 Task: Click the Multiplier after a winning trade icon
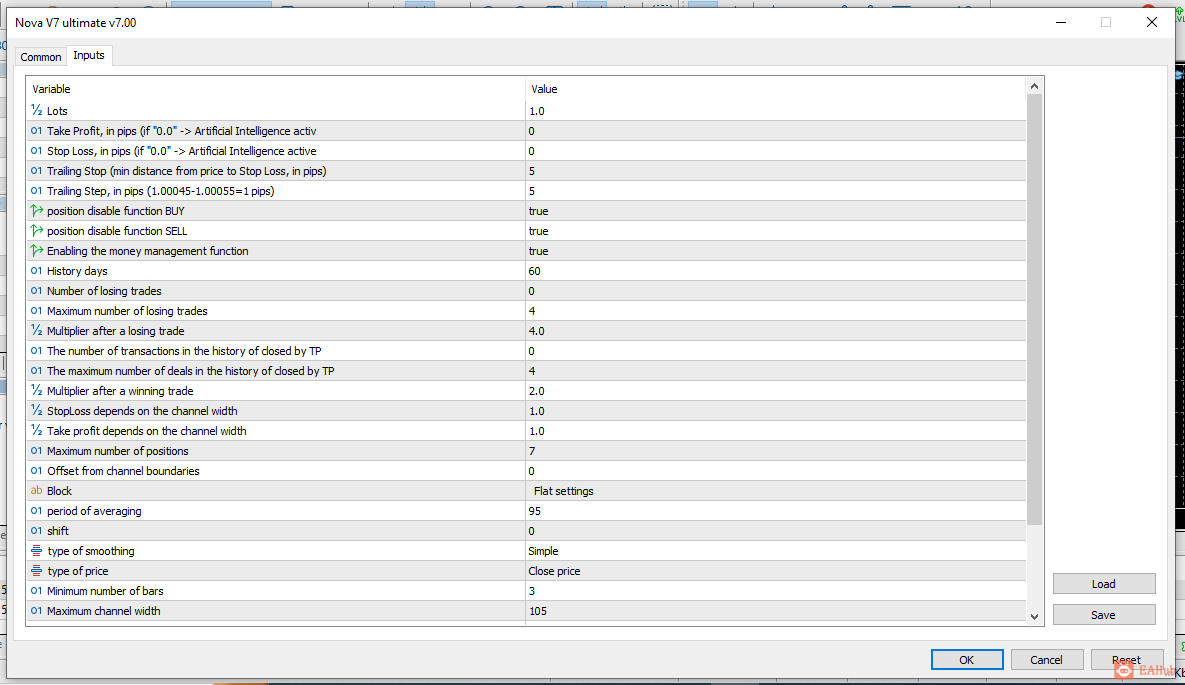pyautogui.click(x=36, y=391)
